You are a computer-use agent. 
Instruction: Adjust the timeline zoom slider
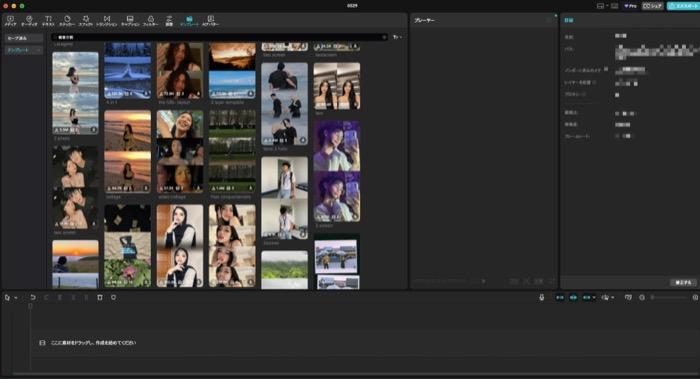pyautogui.click(x=669, y=297)
